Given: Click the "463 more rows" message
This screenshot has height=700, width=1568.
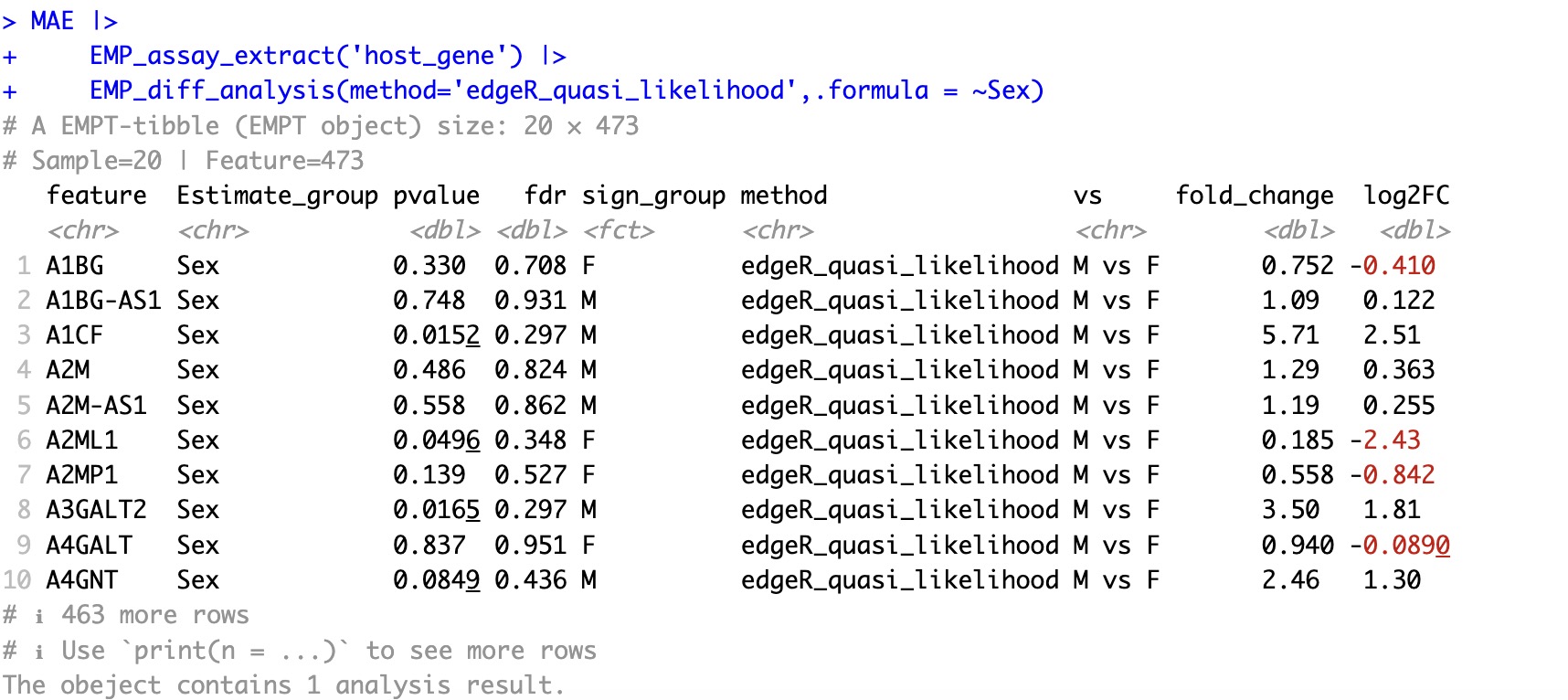Looking at the screenshot, I should pyautogui.click(x=154, y=615).
